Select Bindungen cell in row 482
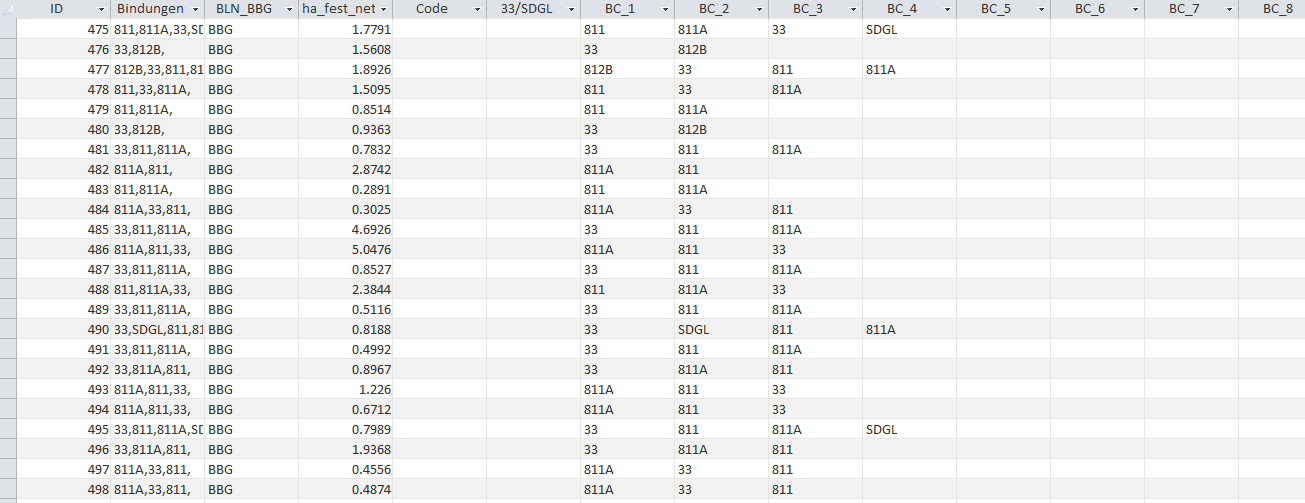 (158, 169)
